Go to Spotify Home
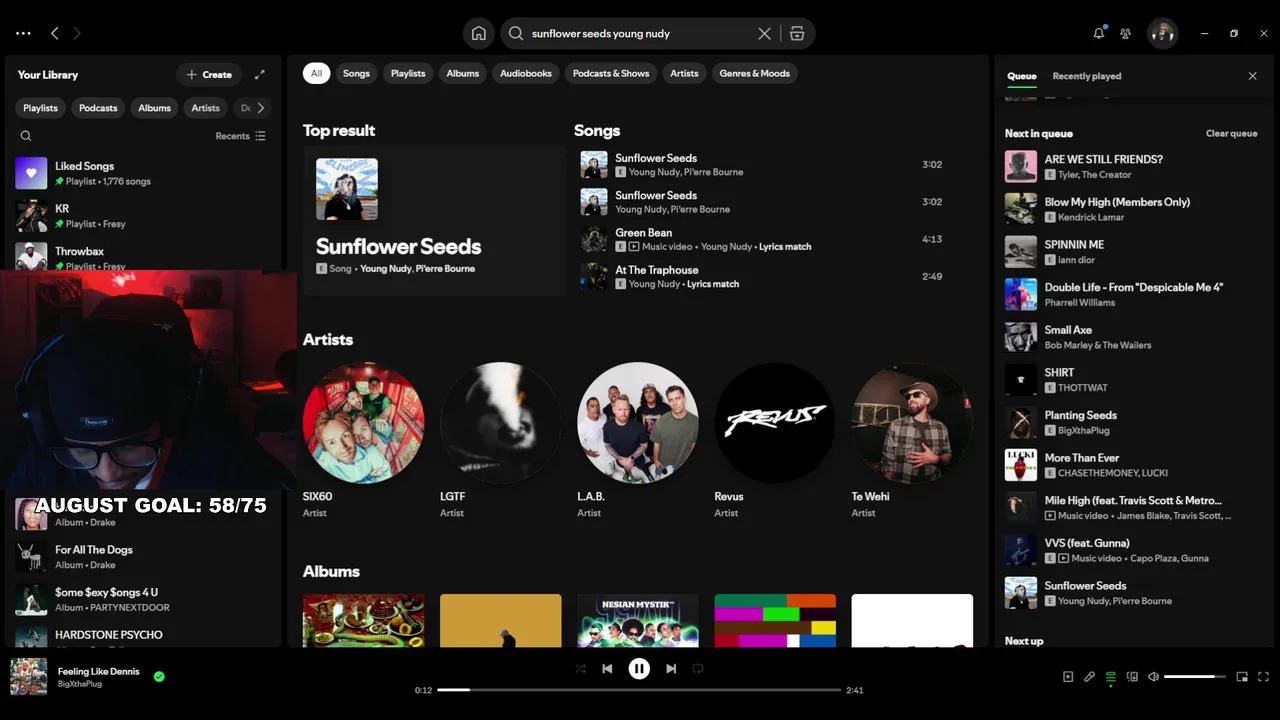The height and width of the screenshot is (720, 1280). pos(479,33)
